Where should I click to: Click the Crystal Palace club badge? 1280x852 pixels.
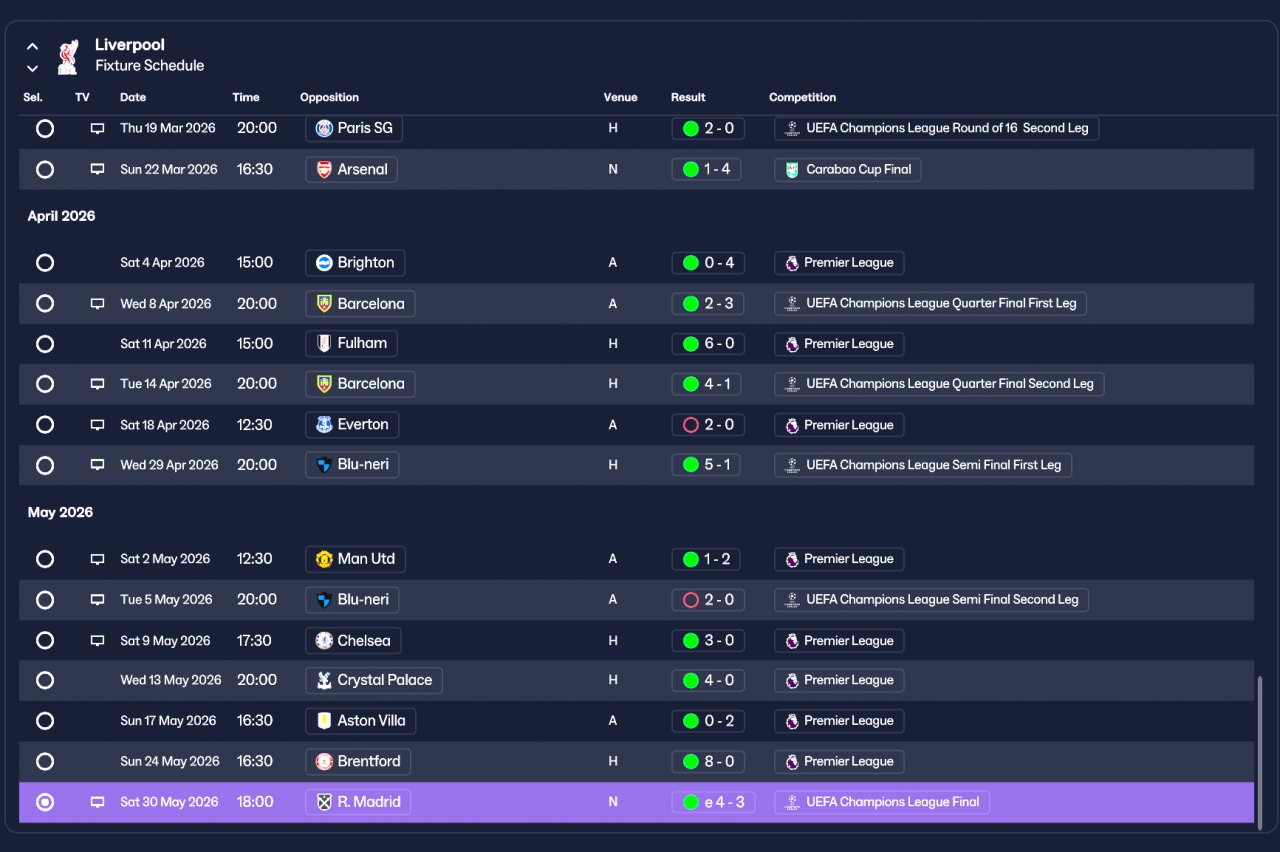tap(324, 680)
